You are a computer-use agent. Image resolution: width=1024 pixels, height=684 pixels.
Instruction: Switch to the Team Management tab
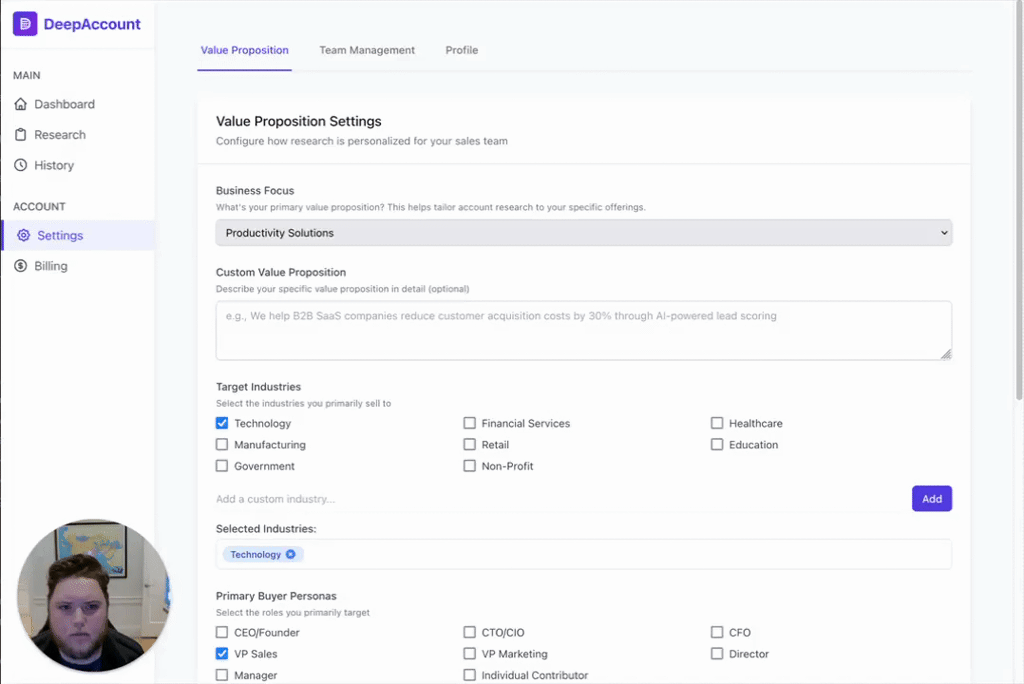[x=367, y=50]
